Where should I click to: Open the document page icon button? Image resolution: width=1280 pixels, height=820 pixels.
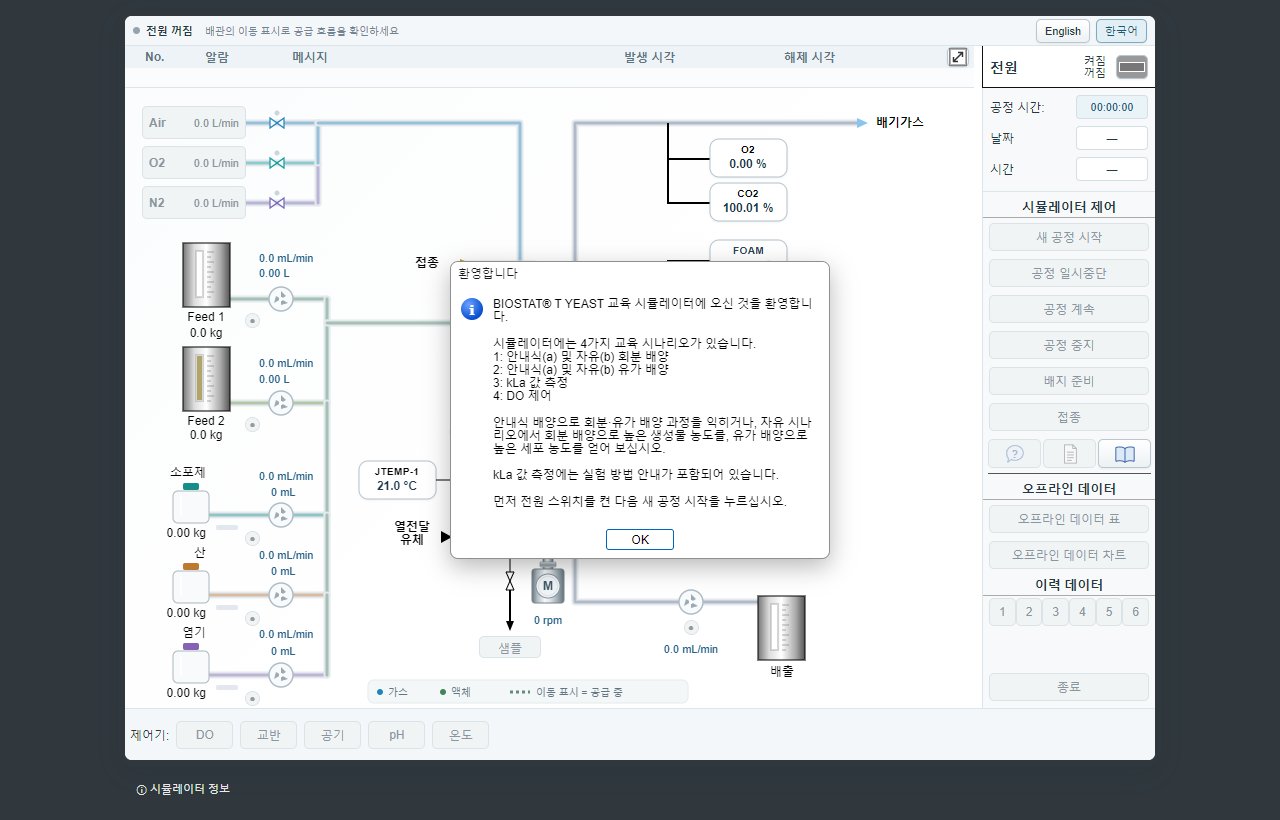[1069, 454]
